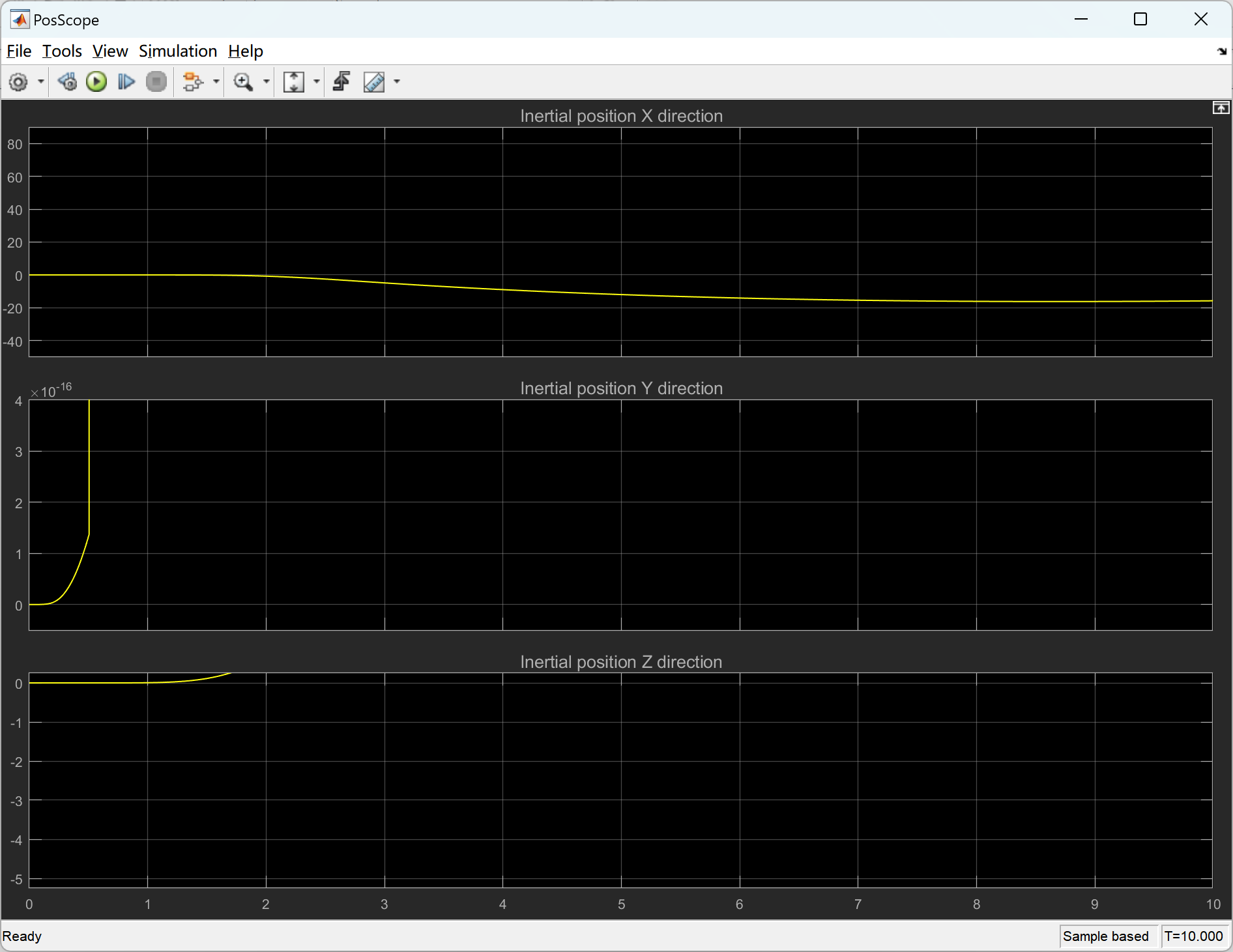Click the Triggers icon
1233x952 pixels.
pyautogui.click(x=193, y=82)
